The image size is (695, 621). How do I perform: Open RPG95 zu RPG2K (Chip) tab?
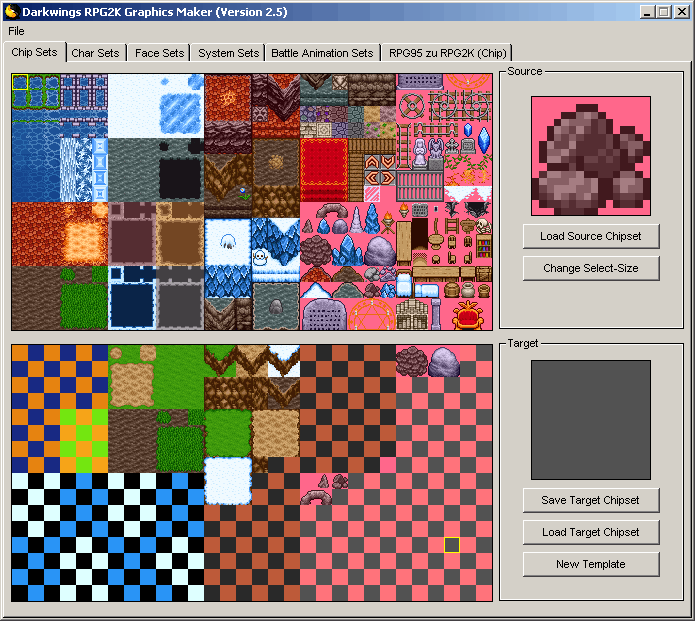(447, 53)
